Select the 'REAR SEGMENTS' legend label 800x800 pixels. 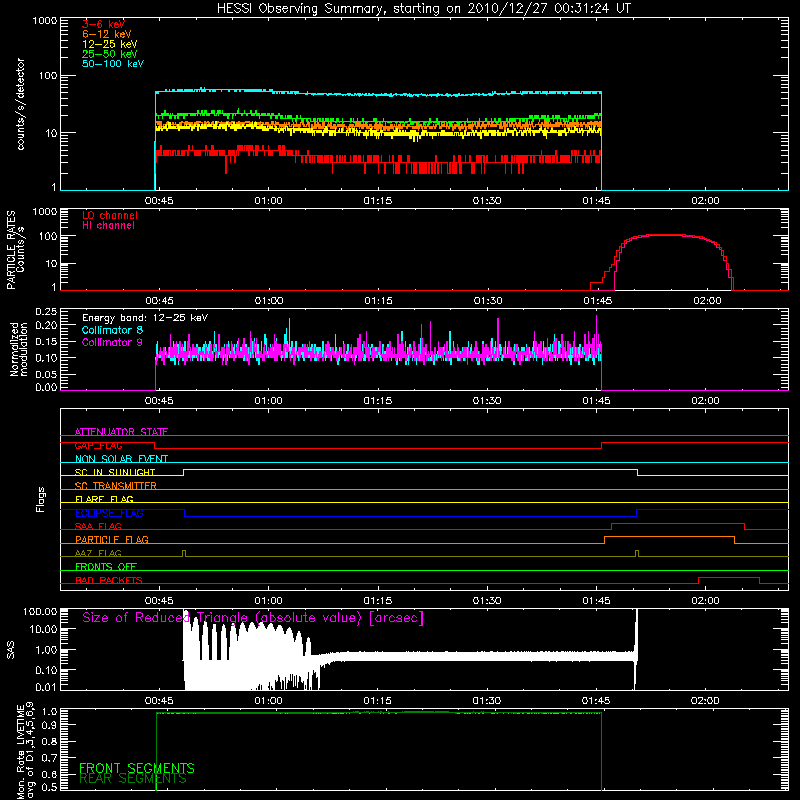[133, 779]
